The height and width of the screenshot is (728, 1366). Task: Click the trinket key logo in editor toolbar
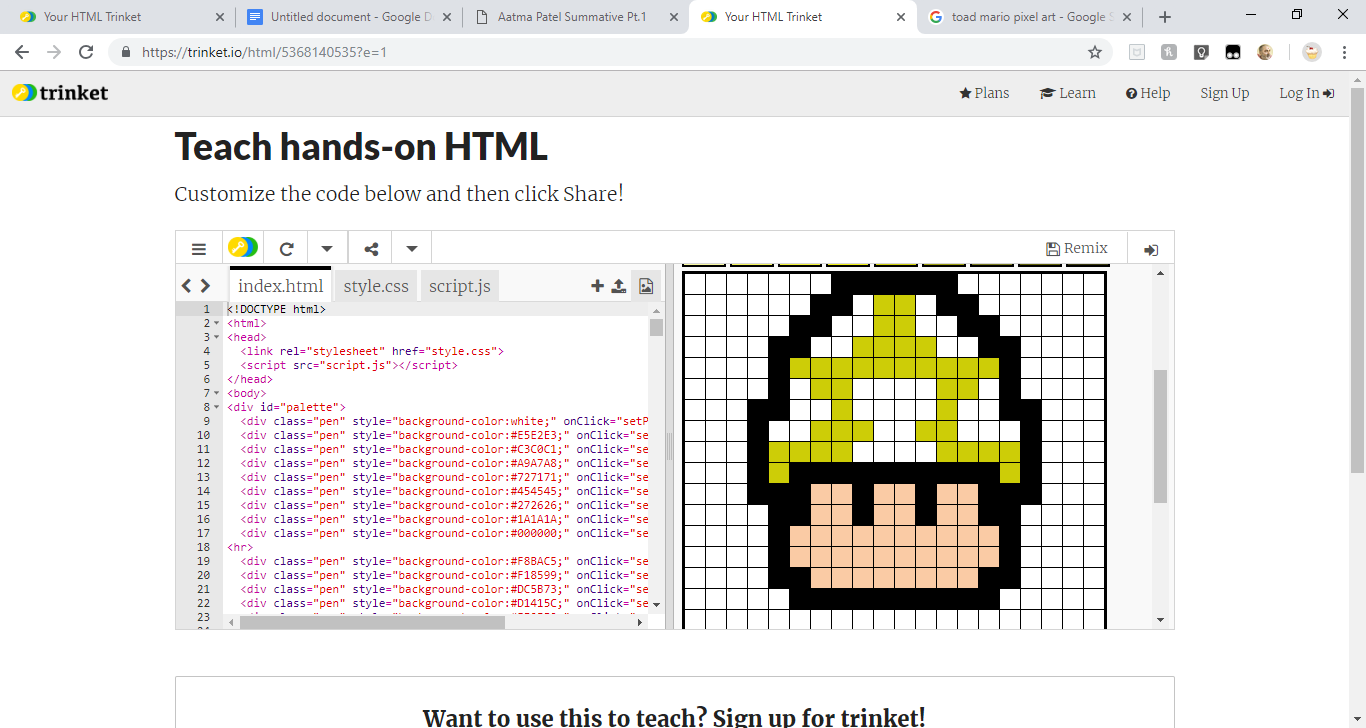click(x=243, y=248)
